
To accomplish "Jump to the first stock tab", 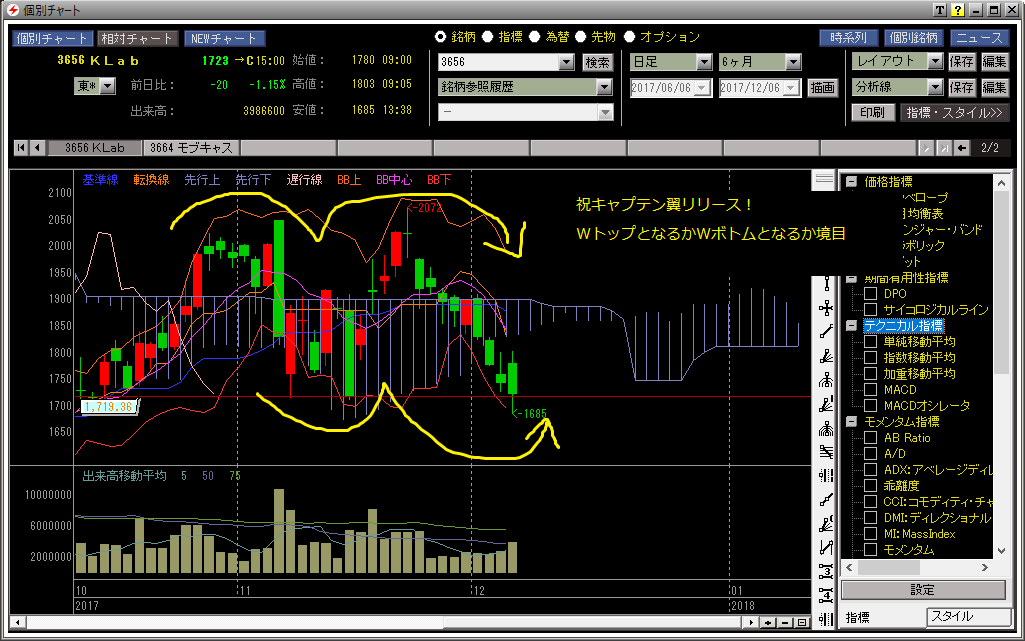I will click(x=21, y=148).
